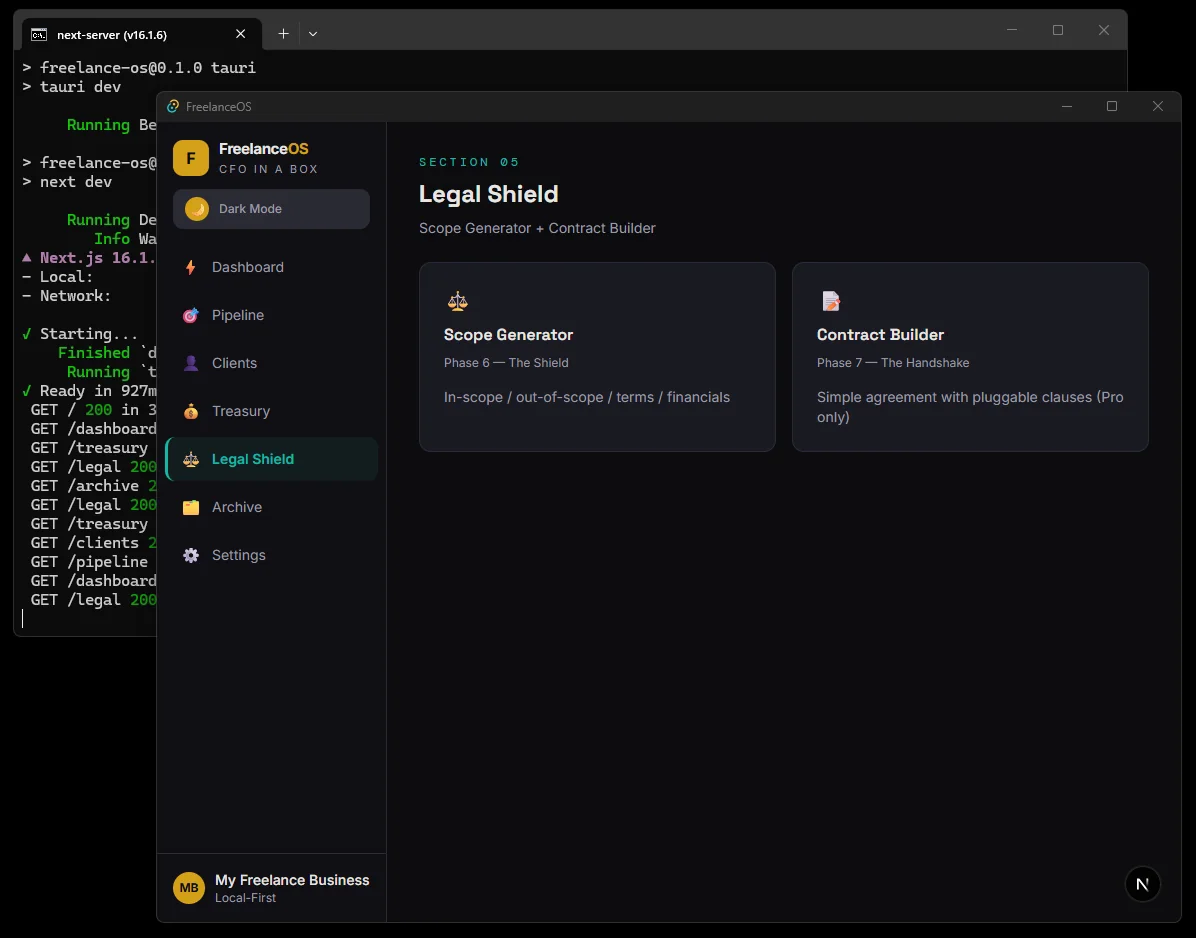Open the Pipeline section
The image size is (1196, 938).
click(272, 315)
